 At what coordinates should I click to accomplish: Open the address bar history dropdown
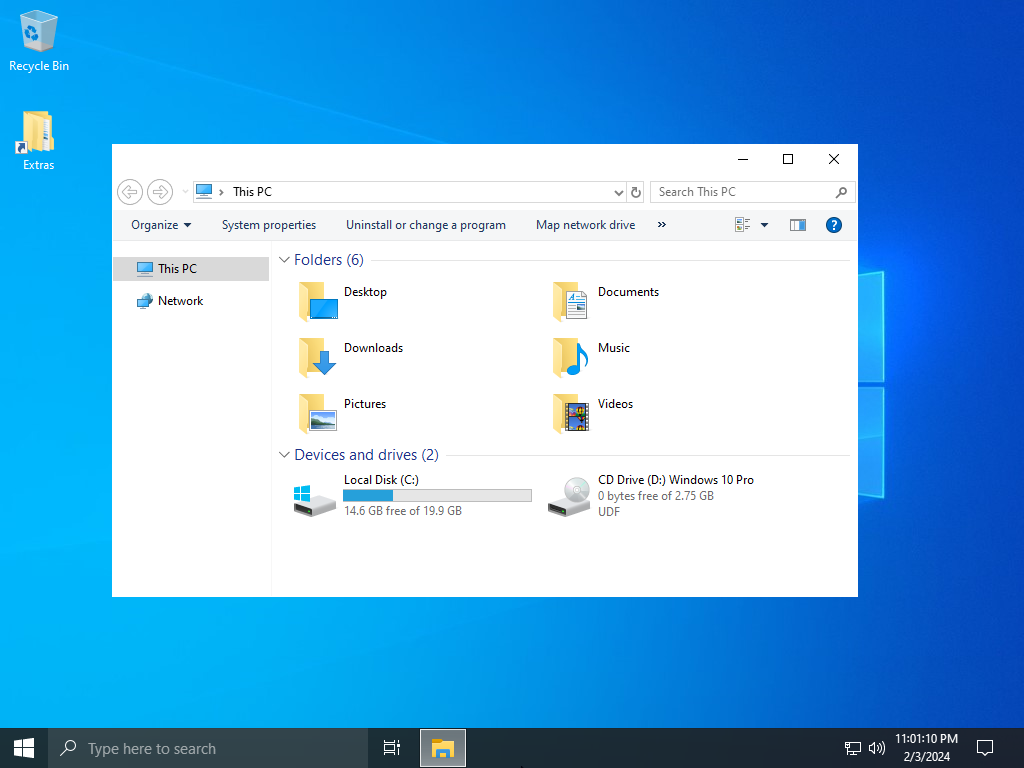point(618,192)
